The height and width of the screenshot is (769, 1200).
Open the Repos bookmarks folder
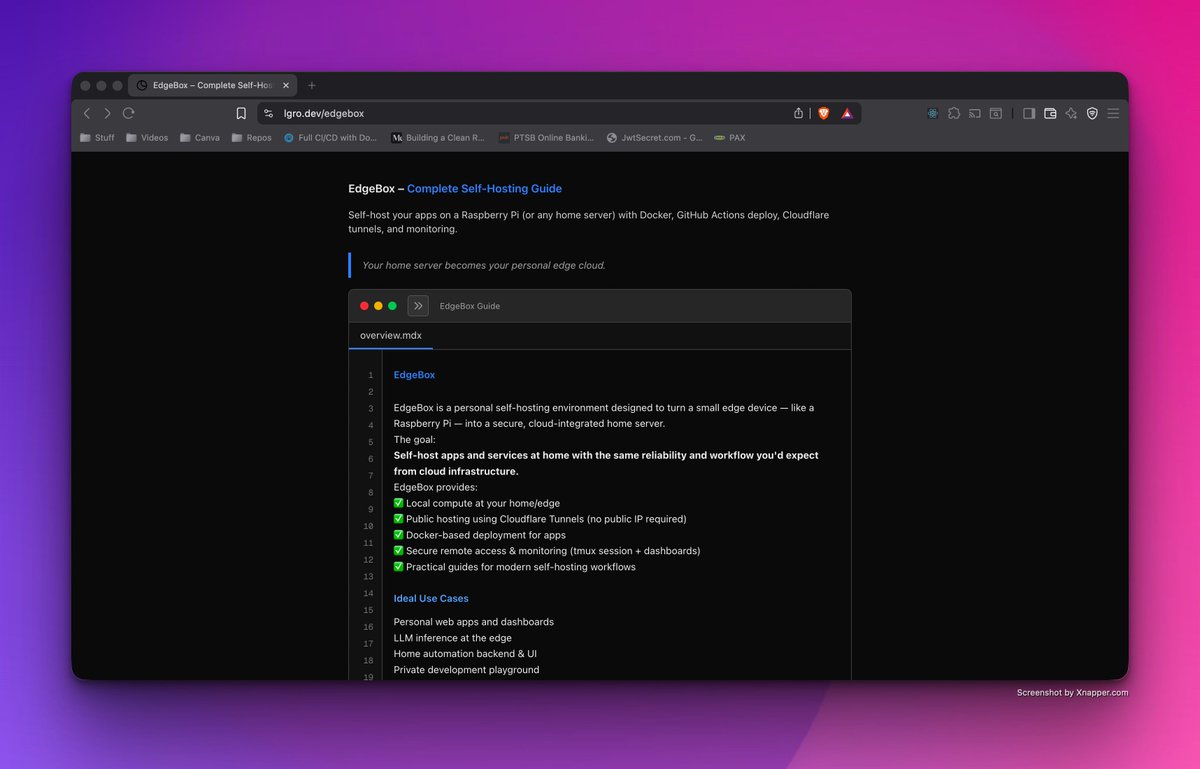click(252, 138)
